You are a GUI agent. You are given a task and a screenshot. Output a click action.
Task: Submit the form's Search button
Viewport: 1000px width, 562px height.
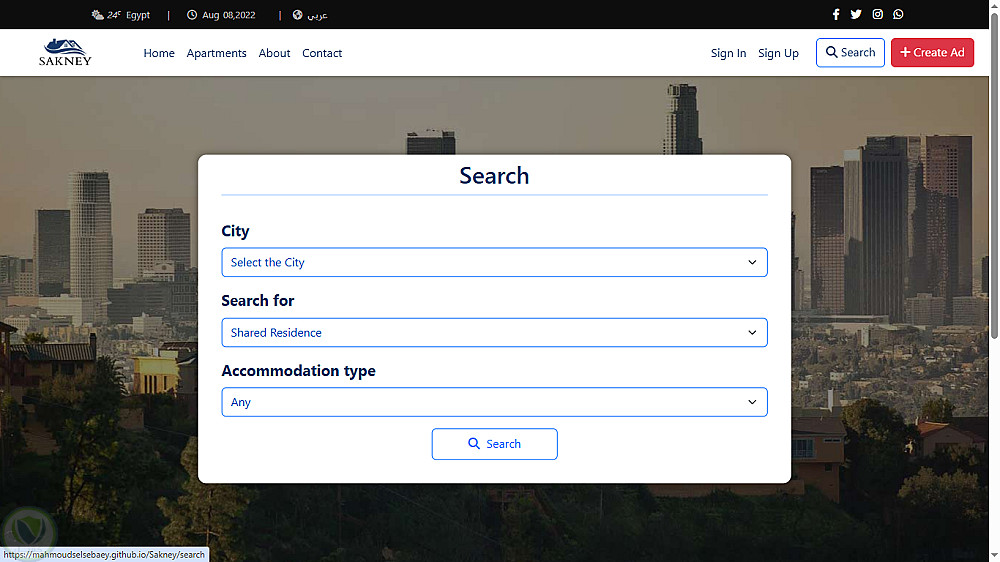(494, 444)
